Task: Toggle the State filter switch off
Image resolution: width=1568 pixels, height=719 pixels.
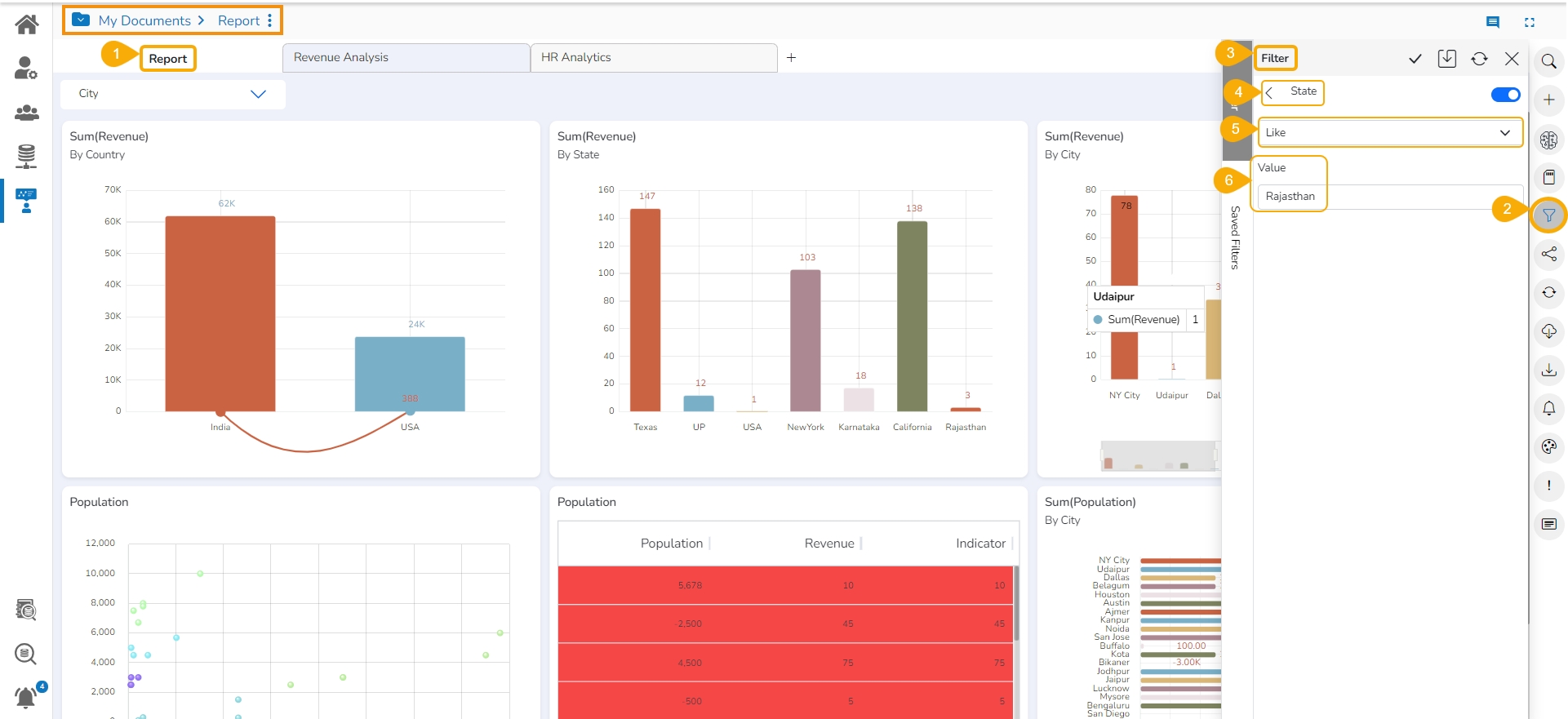Action: (1505, 95)
